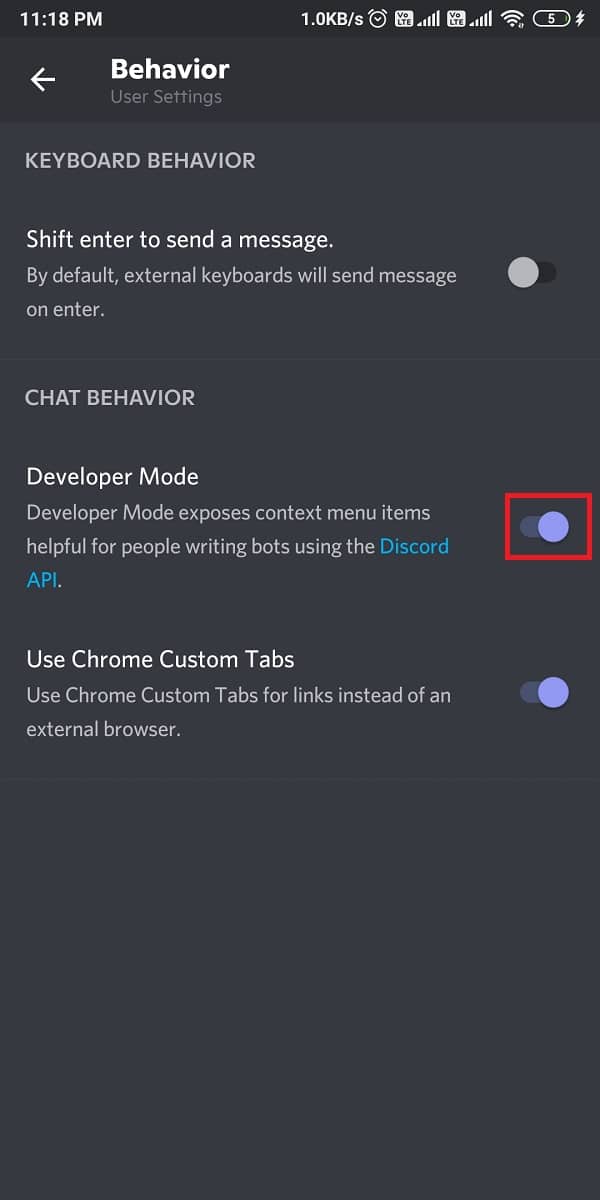The image size is (600, 1200).
Task: Tap the charging bolt icon
Action: [x=581, y=19]
